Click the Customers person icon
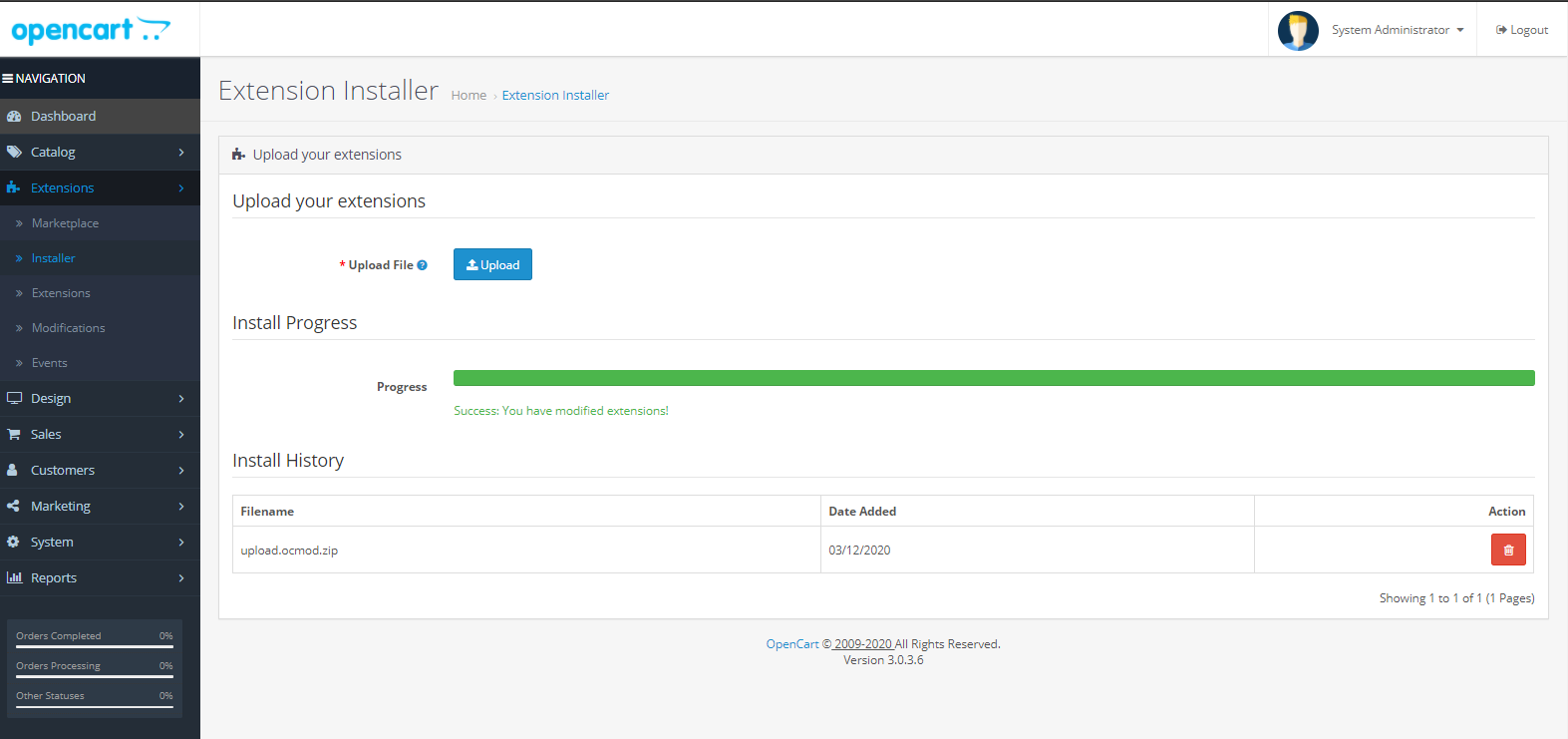This screenshot has height=739, width=1568. point(12,470)
